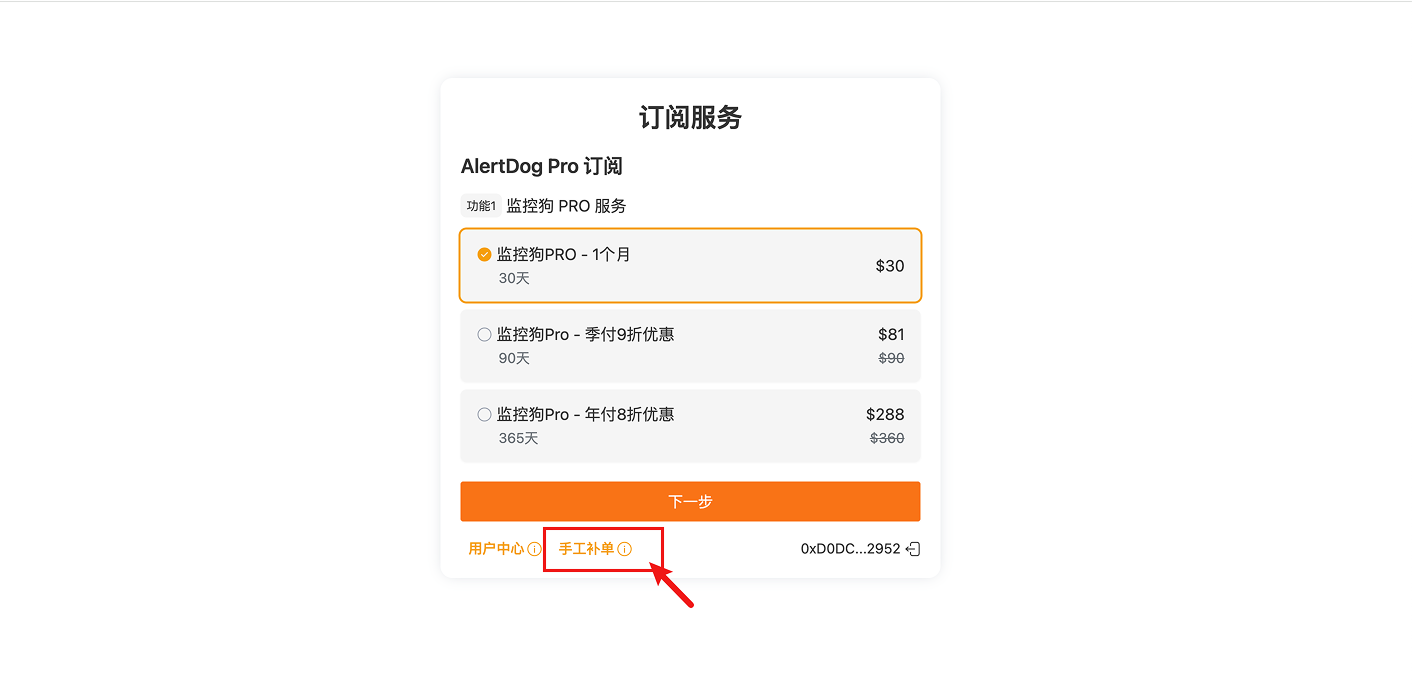Click the info icon beside 手工补单

[625, 548]
